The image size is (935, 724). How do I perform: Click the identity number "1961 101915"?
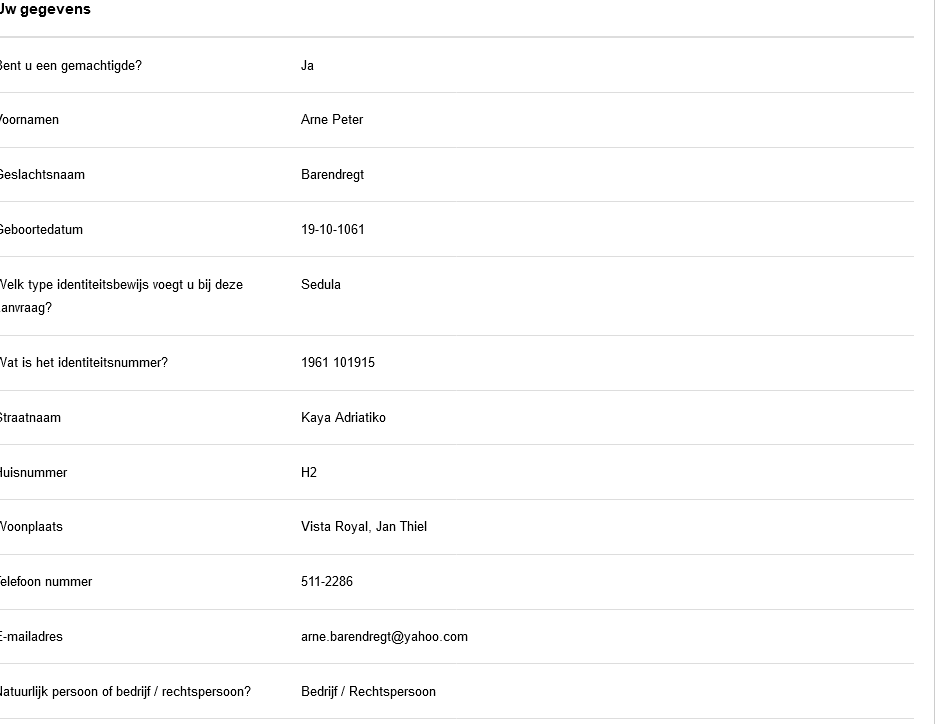[x=338, y=363]
